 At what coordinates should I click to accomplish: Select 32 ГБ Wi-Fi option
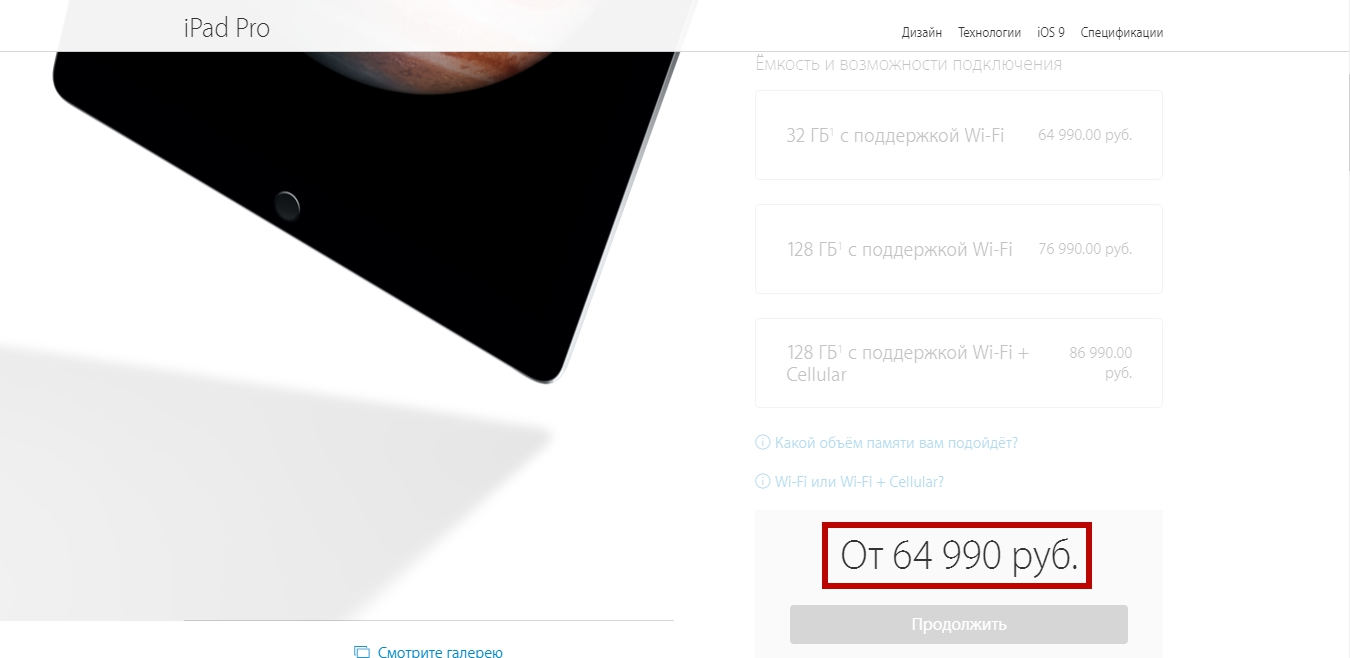tap(959, 135)
